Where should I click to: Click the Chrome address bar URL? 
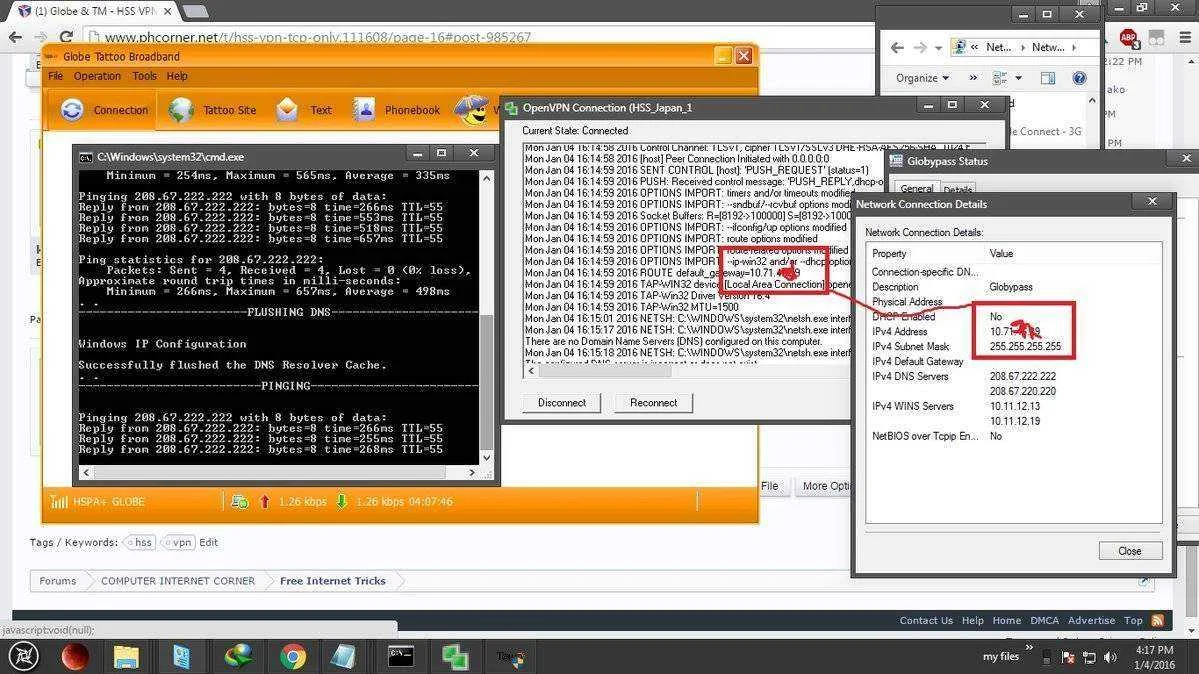[x=317, y=37]
